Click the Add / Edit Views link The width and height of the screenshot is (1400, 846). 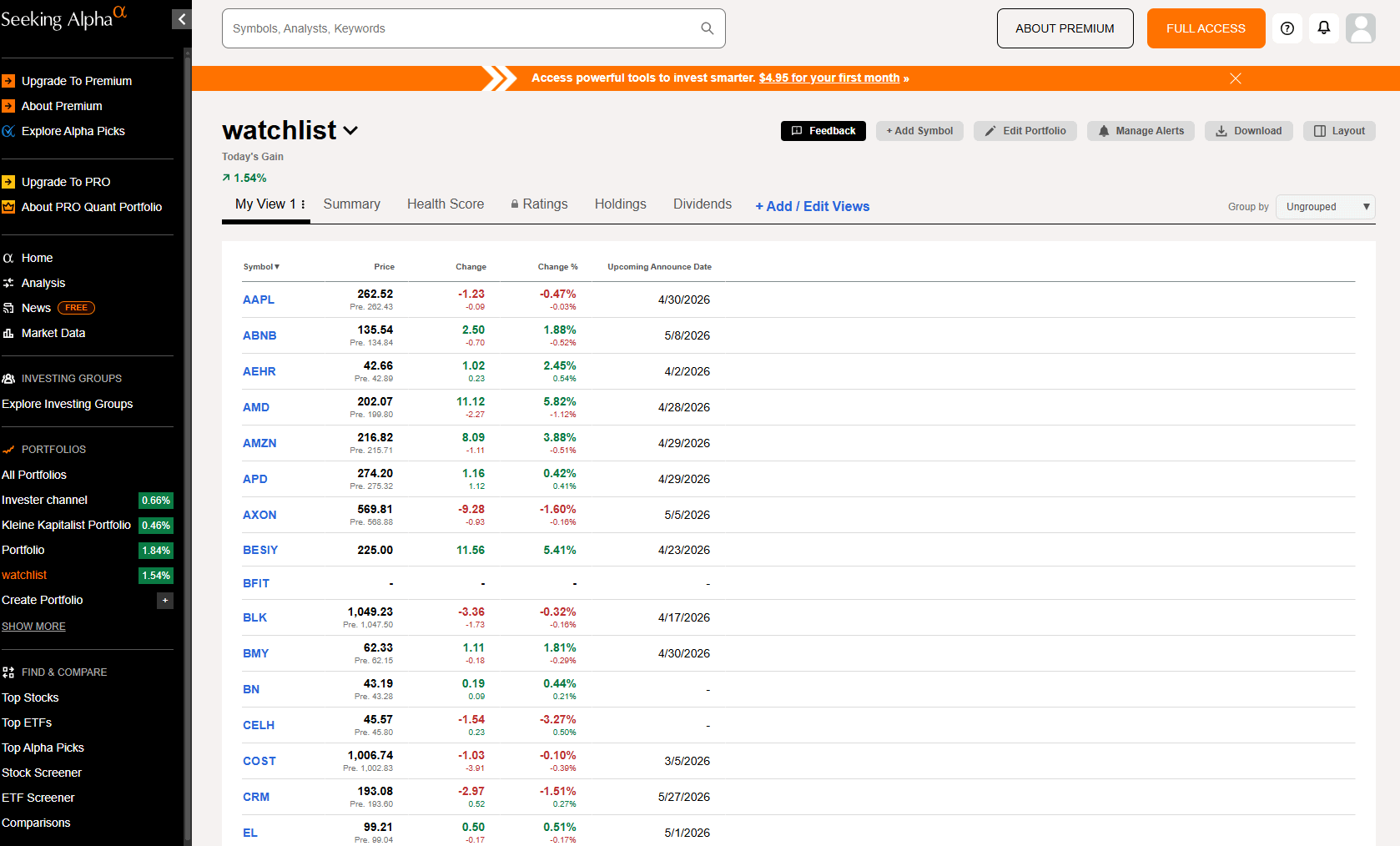[x=813, y=206]
